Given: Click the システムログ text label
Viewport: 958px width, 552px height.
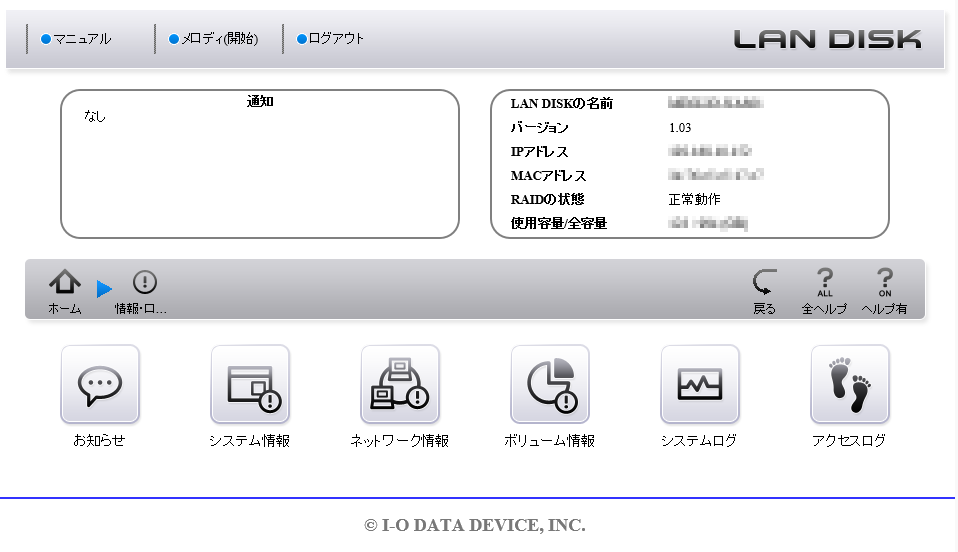Looking at the screenshot, I should pyautogui.click(x=699, y=440).
